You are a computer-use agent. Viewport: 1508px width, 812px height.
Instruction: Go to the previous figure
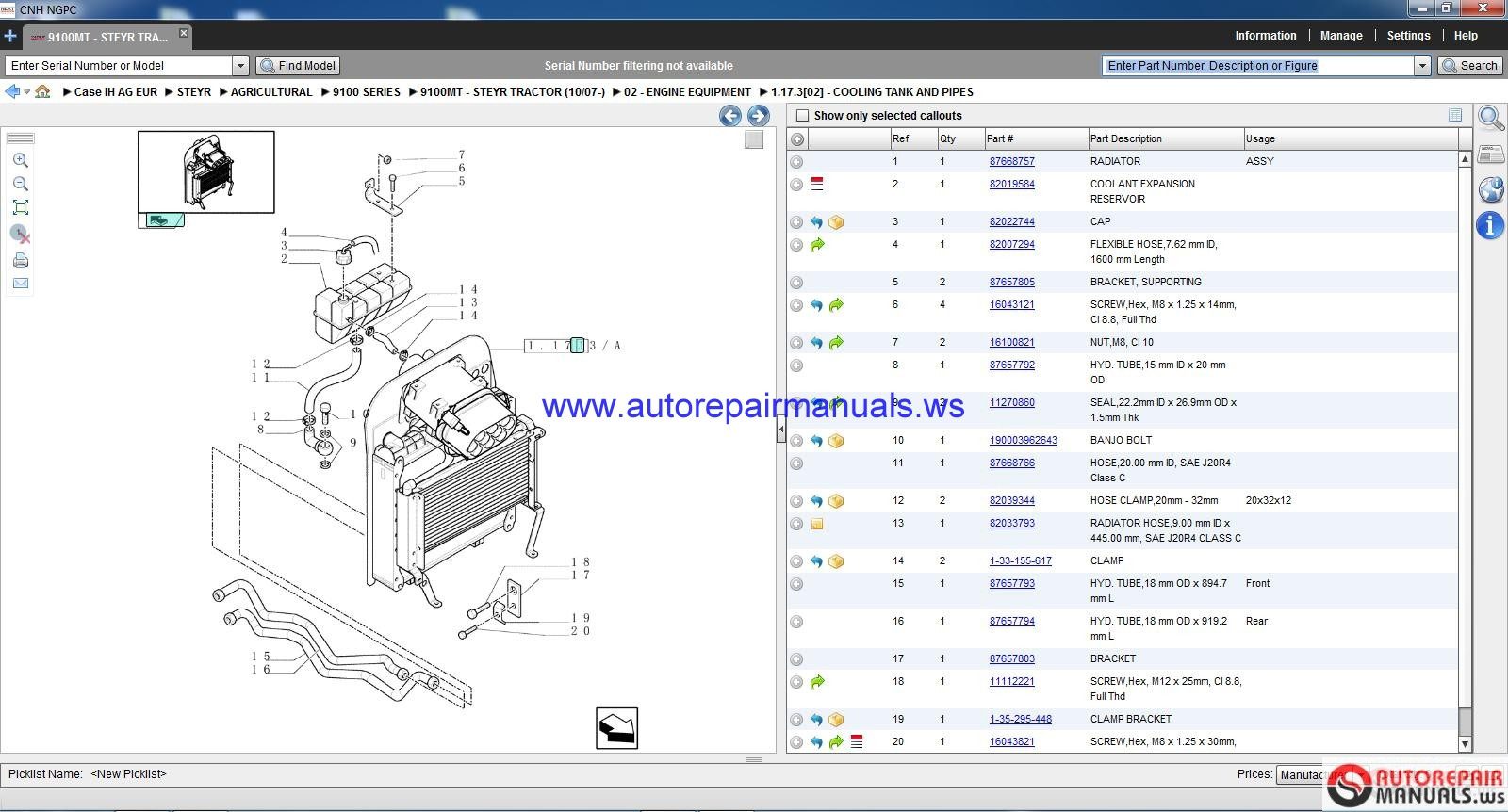click(729, 116)
